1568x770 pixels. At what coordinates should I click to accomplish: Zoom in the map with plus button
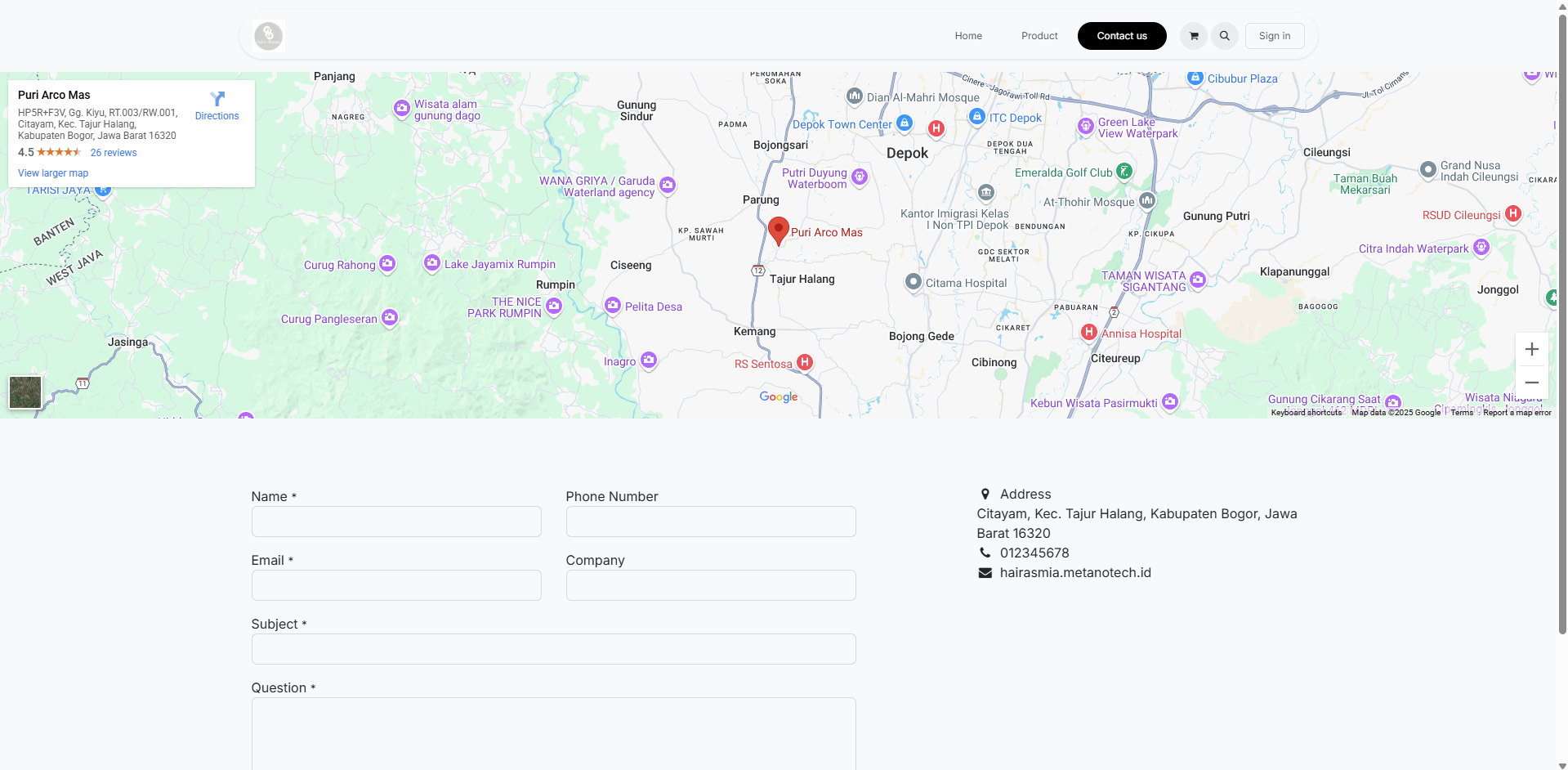(1532, 349)
